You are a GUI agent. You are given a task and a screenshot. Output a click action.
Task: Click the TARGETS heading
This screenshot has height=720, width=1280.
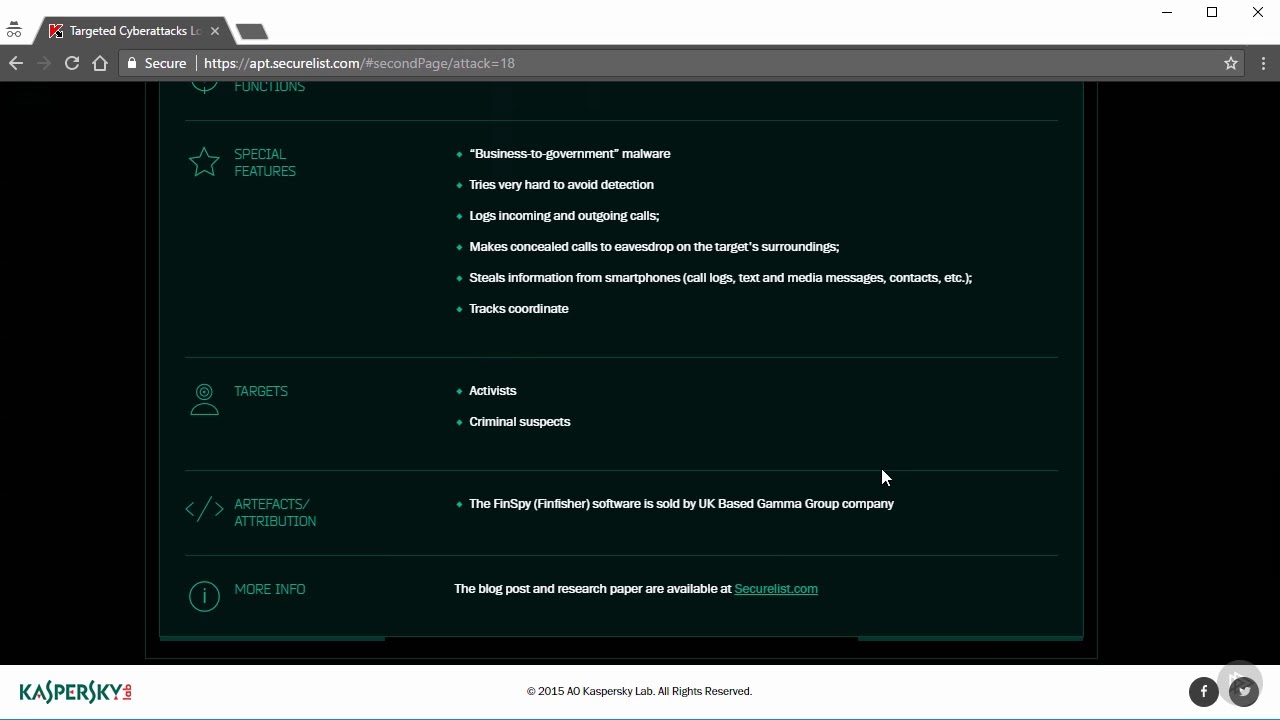point(261,391)
